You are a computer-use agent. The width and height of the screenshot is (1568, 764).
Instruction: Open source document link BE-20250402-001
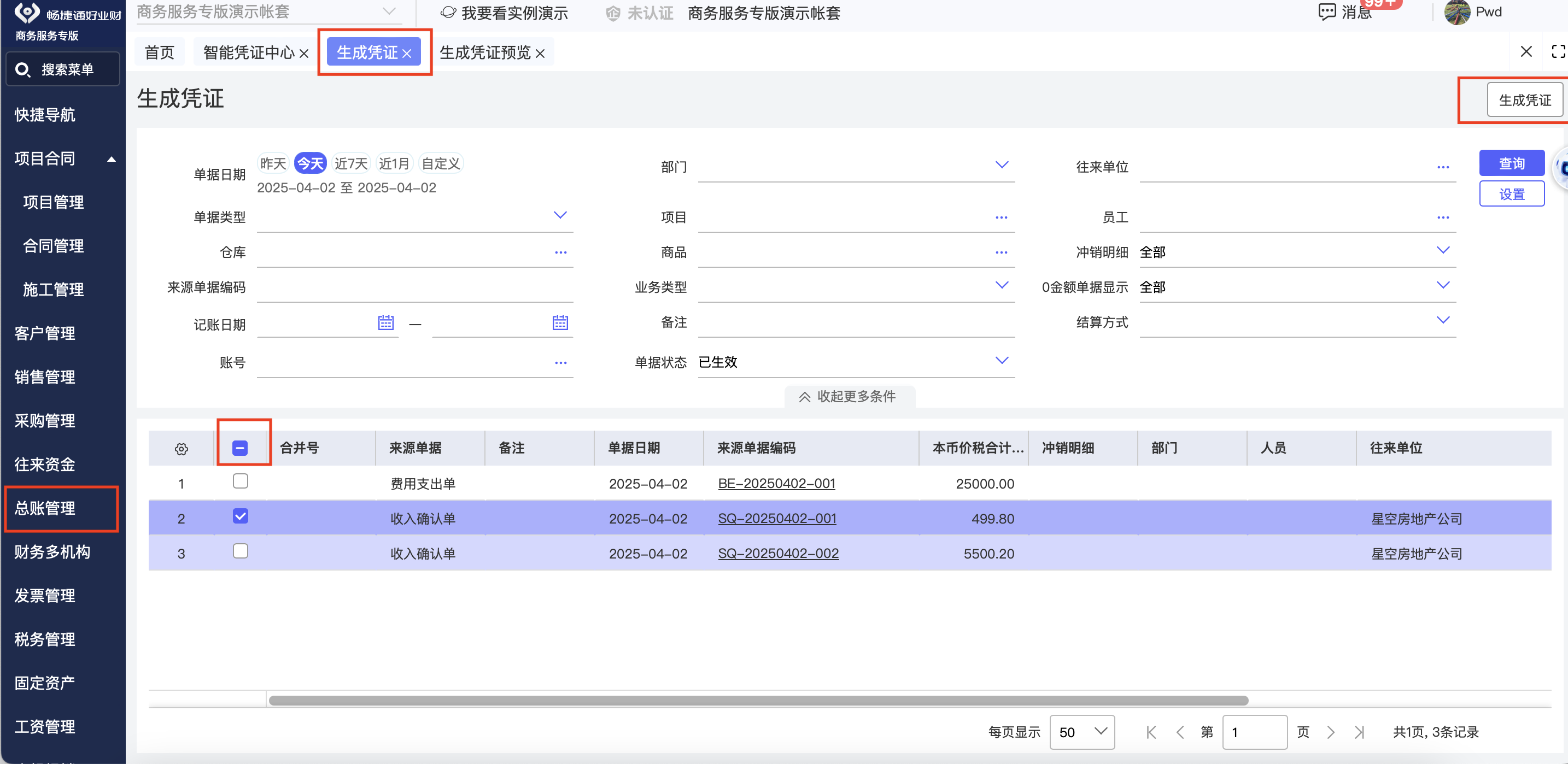click(x=776, y=484)
